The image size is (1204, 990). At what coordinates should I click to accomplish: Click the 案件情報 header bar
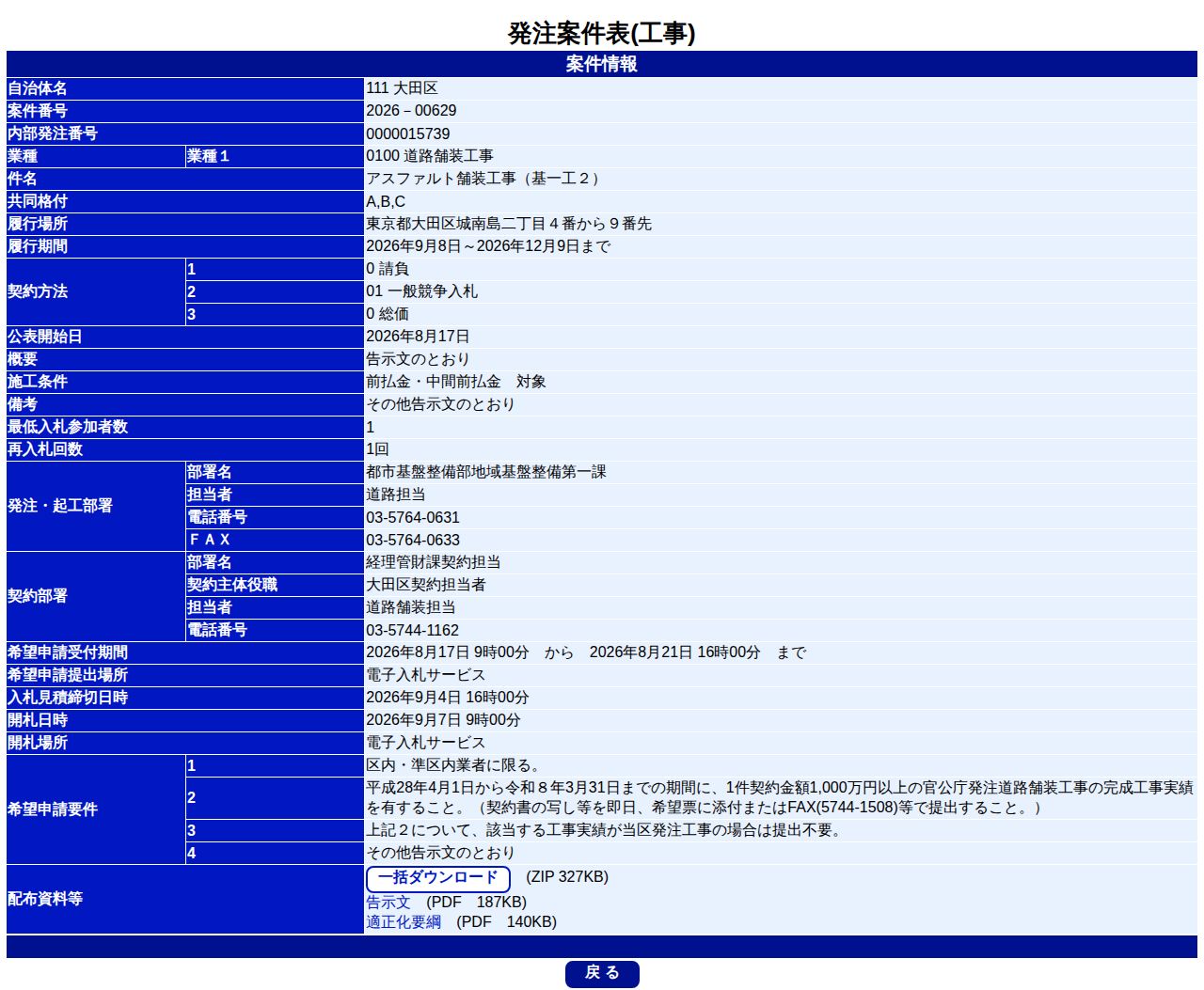pyautogui.click(x=602, y=64)
